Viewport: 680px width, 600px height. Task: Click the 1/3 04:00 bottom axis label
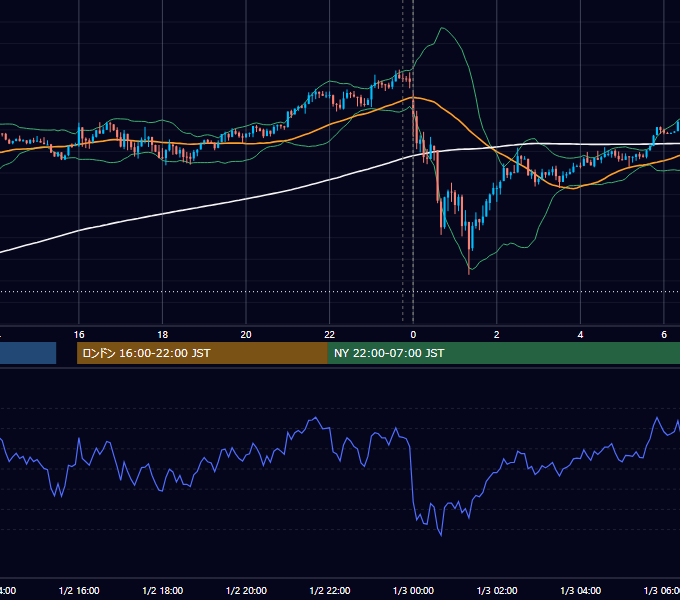point(581,591)
